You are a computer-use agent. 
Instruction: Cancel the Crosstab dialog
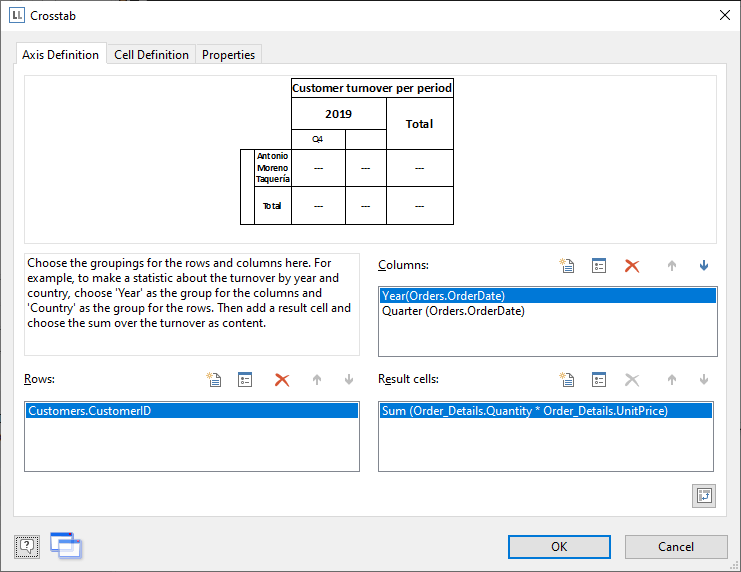pos(676,546)
